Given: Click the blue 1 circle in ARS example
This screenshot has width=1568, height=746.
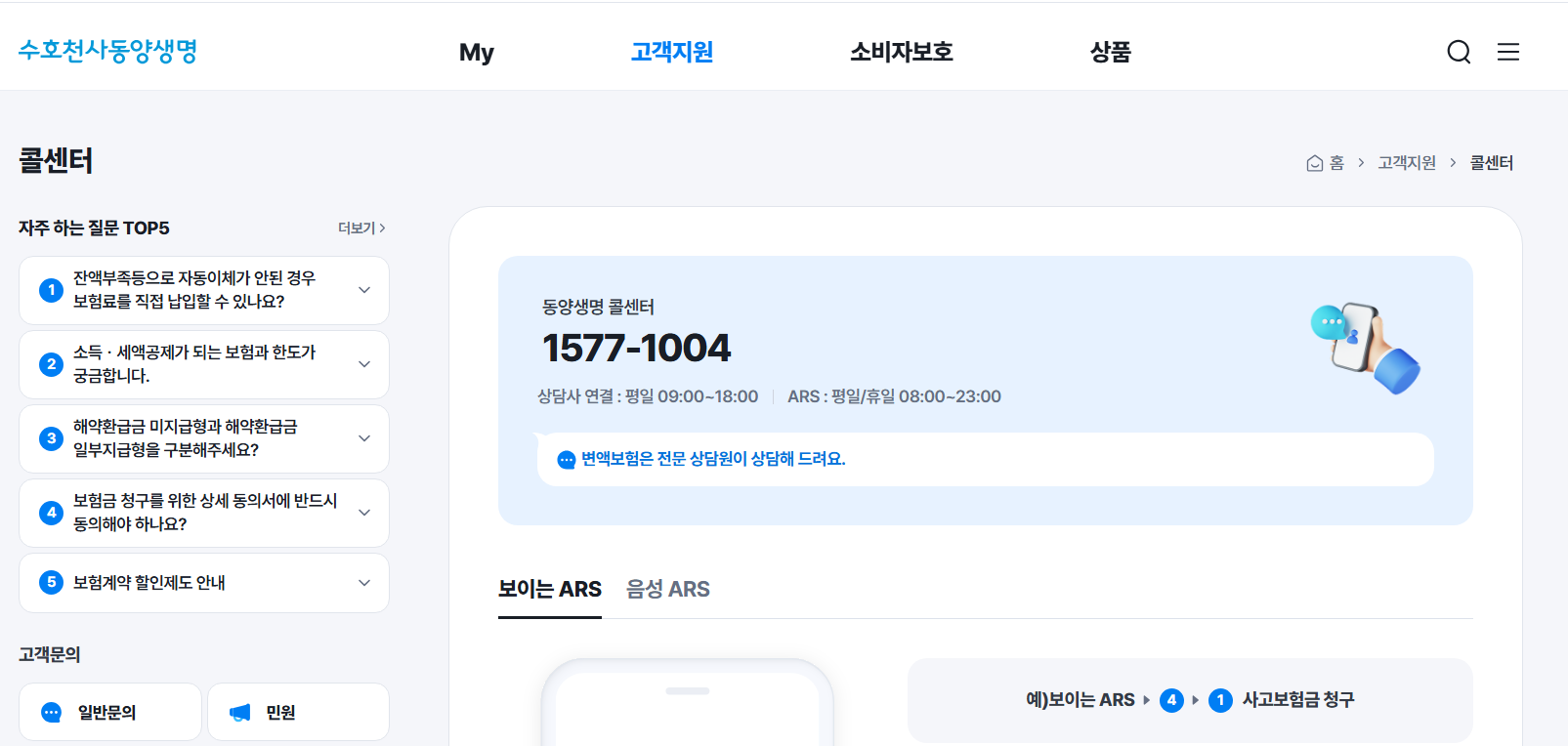Looking at the screenshot, I should click(x=1220, y=700).
